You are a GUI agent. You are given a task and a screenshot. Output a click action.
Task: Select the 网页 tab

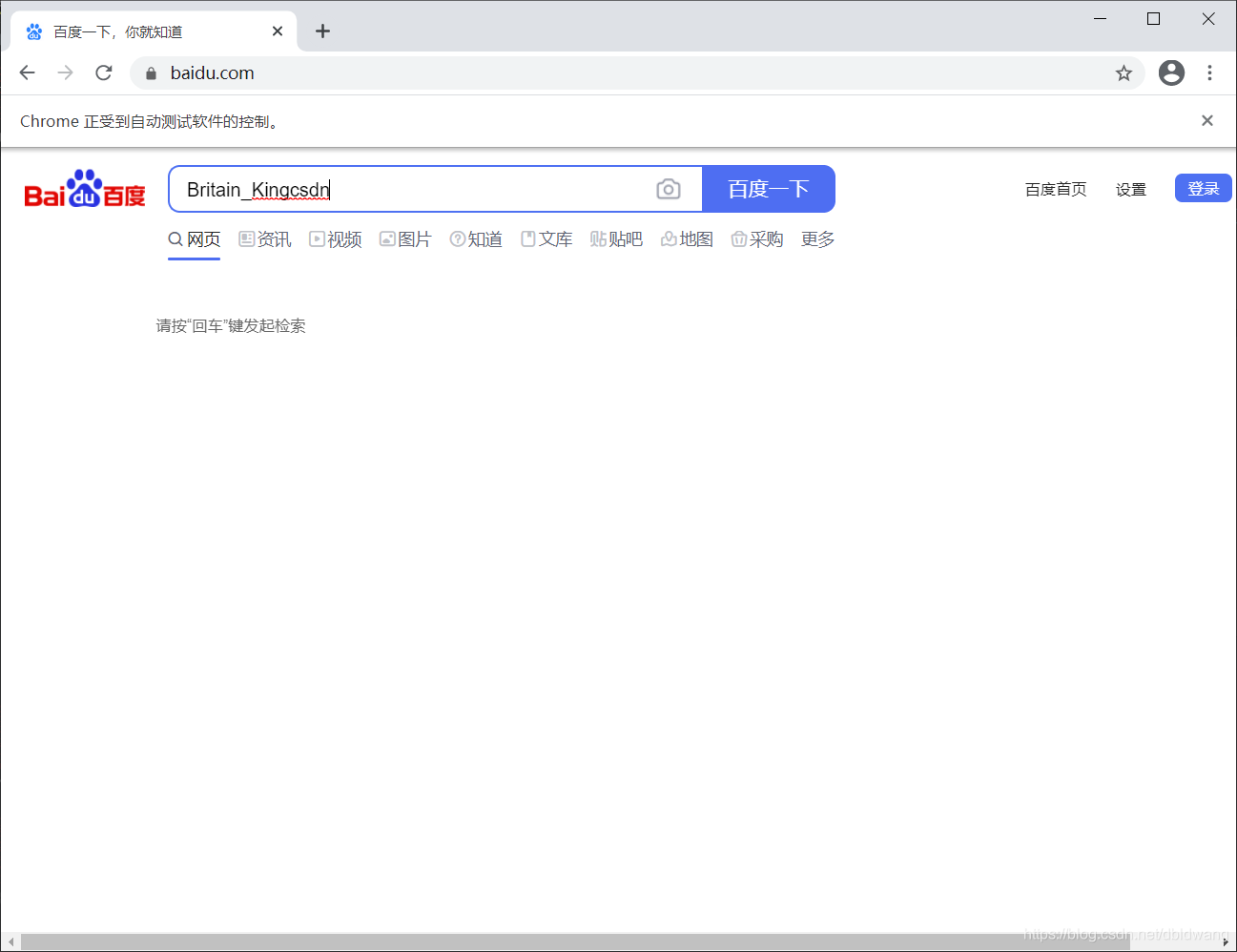click(195, 239)
